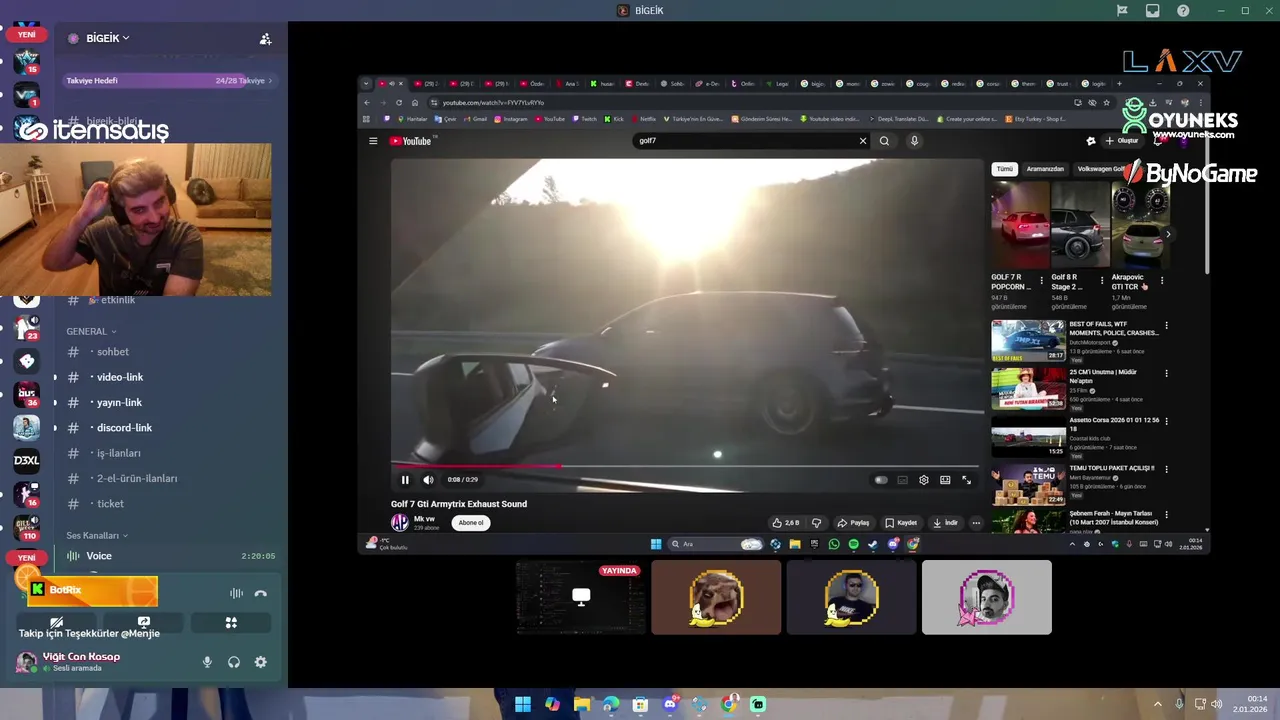This screenshot has width=1280, height=720.
Task: Seek along the YouTube progress bar
Action: tap(687, 466)
